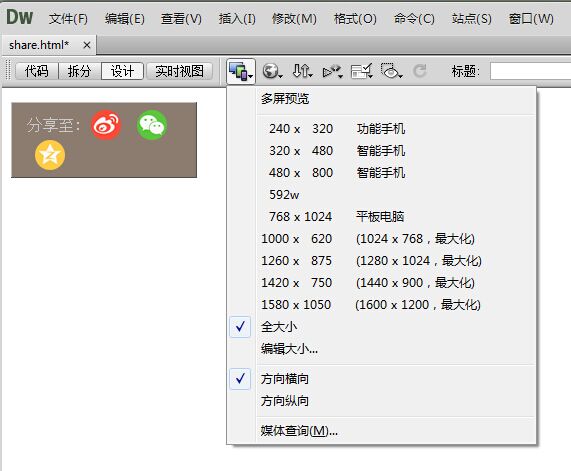Open the 文件(F) menu

(x=68, y=19)
